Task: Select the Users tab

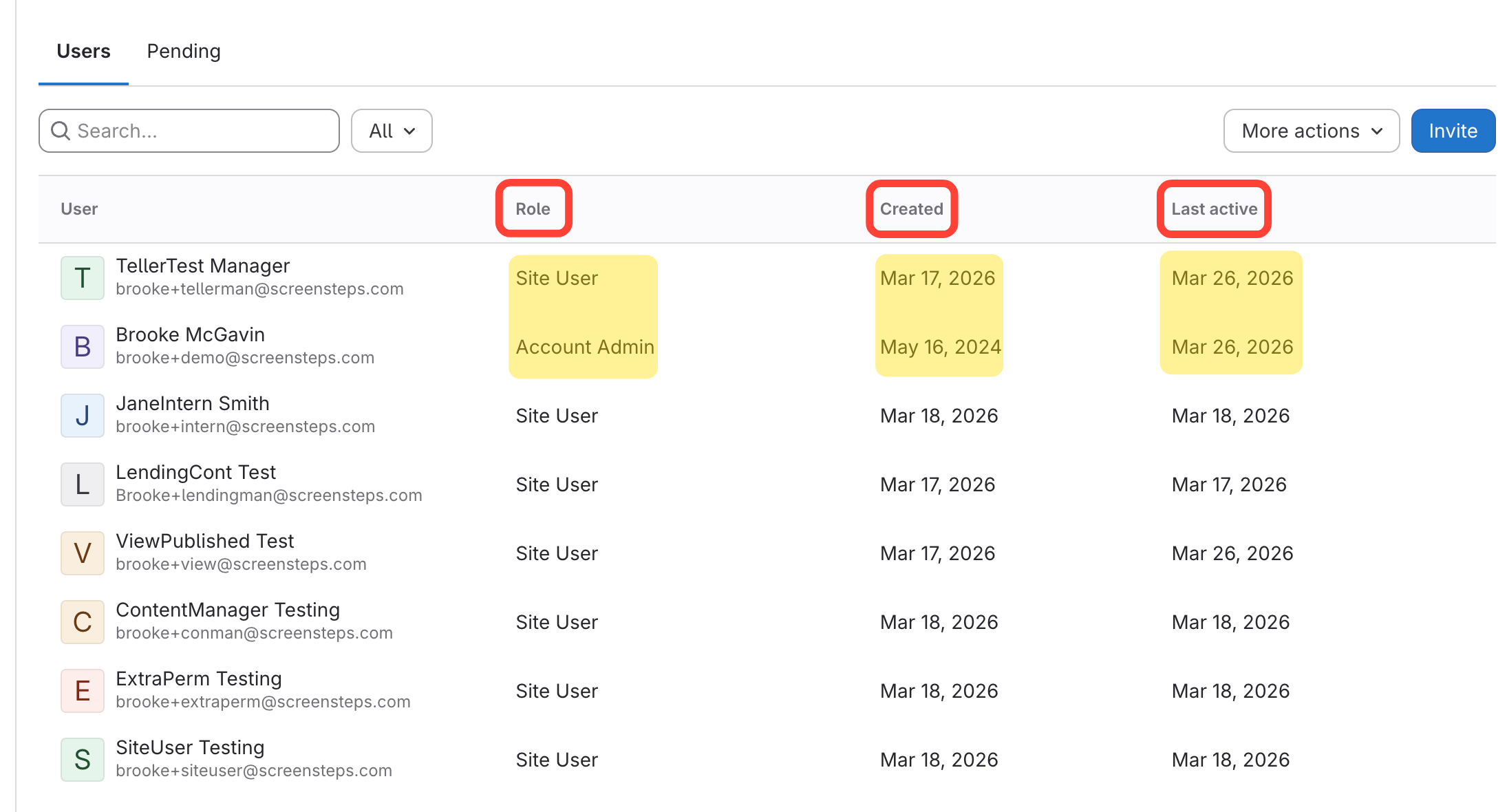Action: (x=83, y=52)
